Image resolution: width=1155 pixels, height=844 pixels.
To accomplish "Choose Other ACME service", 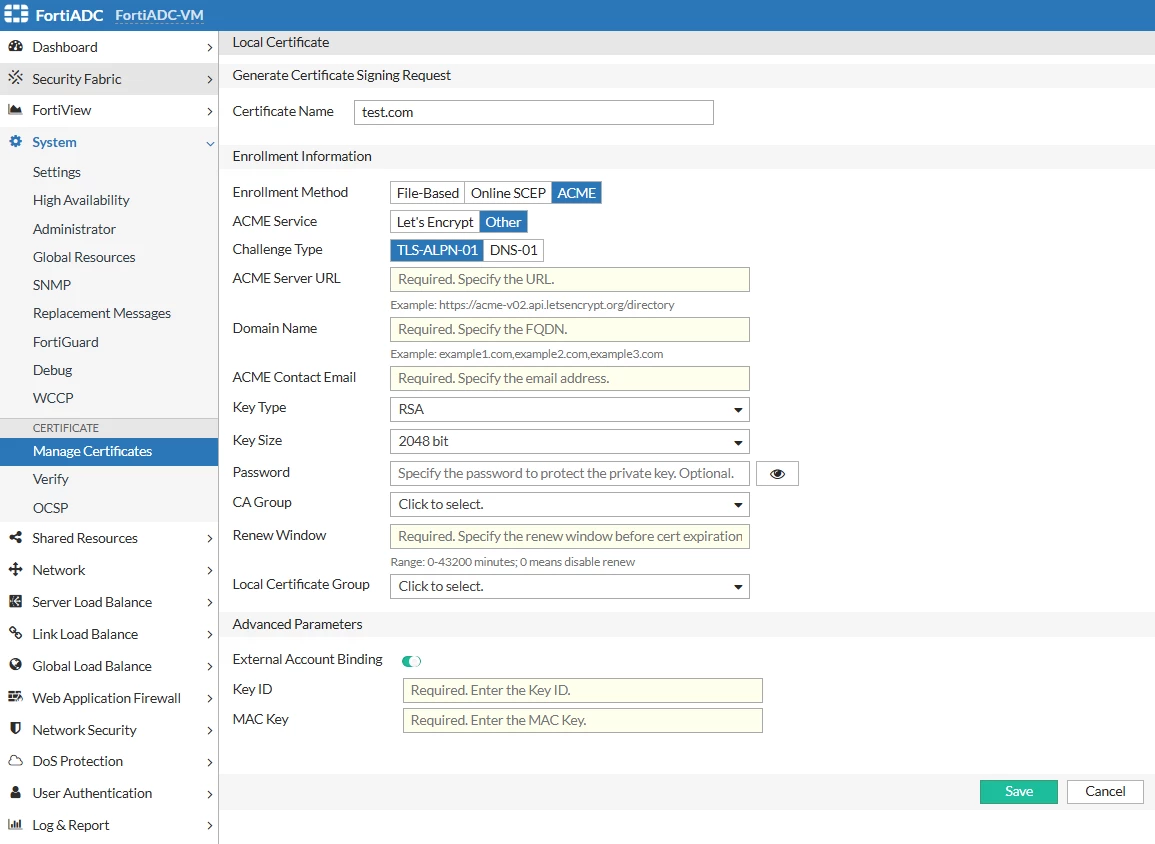I will tap(503, 222).
